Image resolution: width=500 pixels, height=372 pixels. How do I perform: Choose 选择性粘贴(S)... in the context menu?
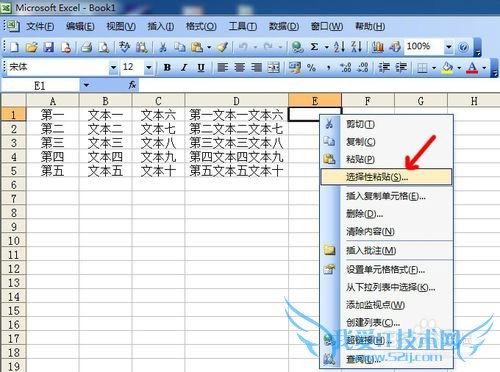[386, 177]
